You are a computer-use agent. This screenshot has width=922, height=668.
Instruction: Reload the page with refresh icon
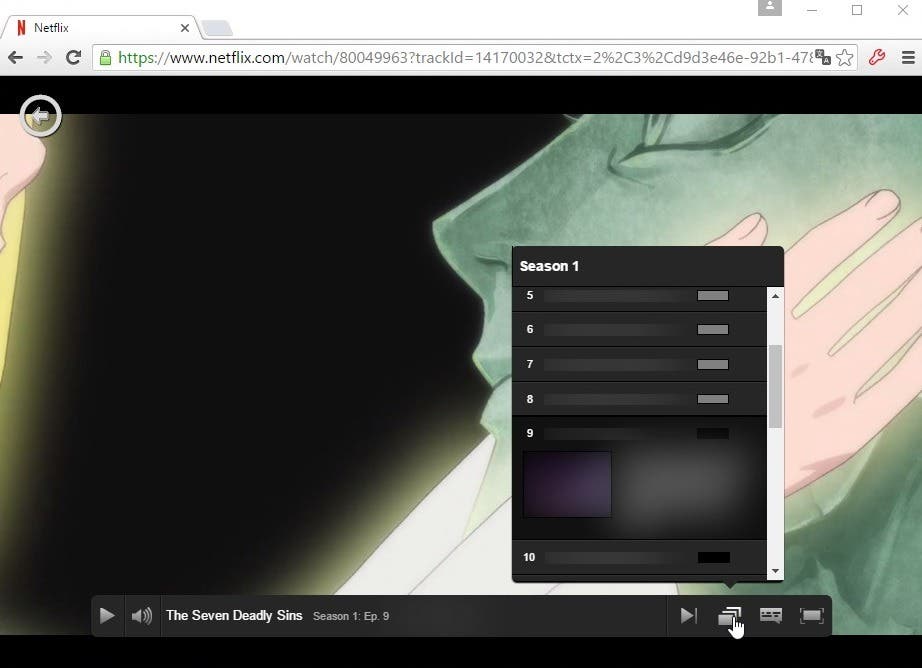(74, 57)
